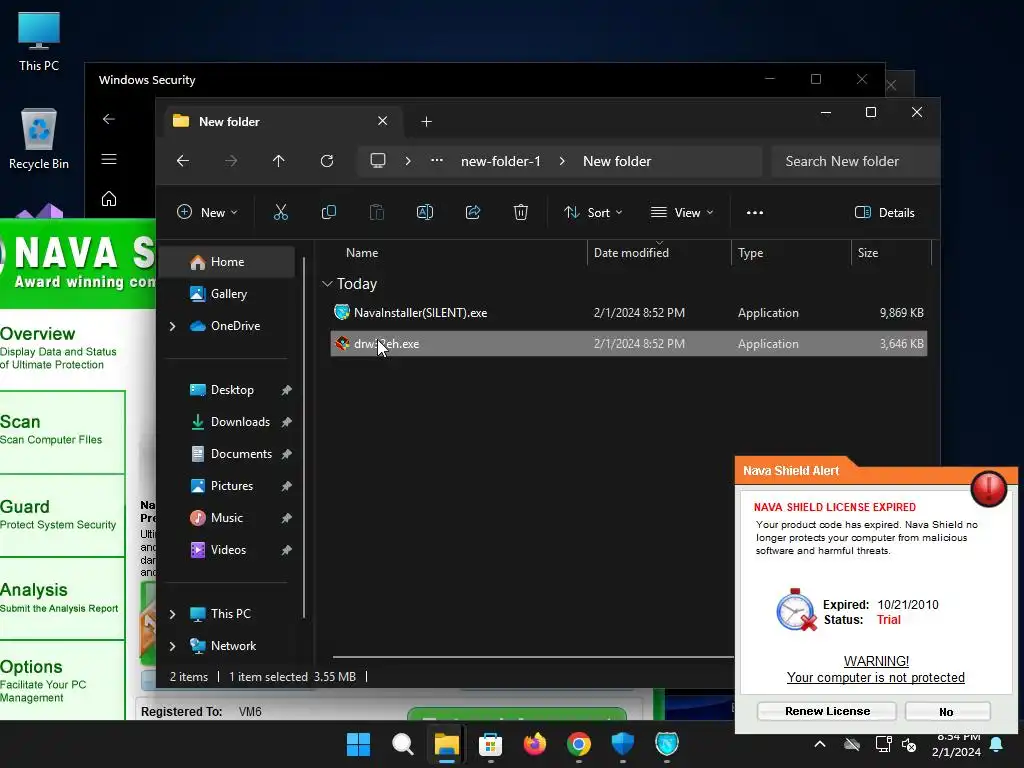Open Microsoft Store from taskbar
The image size is (1024, 768).
(x=490, y=744)
